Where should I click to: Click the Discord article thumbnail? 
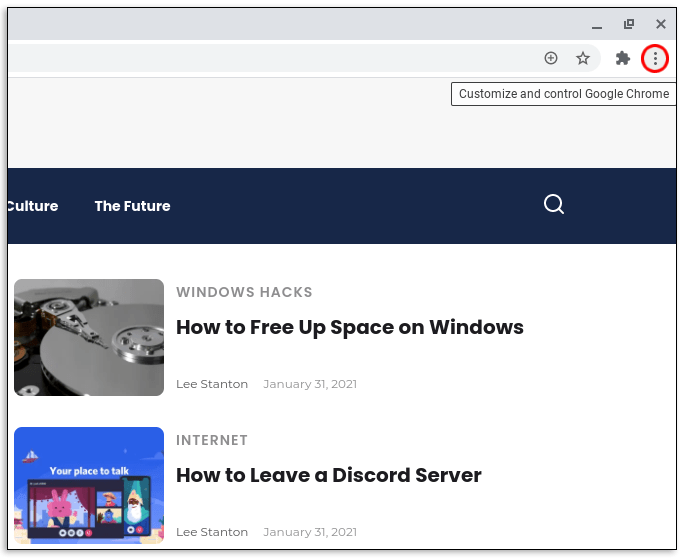click(89, 485)
